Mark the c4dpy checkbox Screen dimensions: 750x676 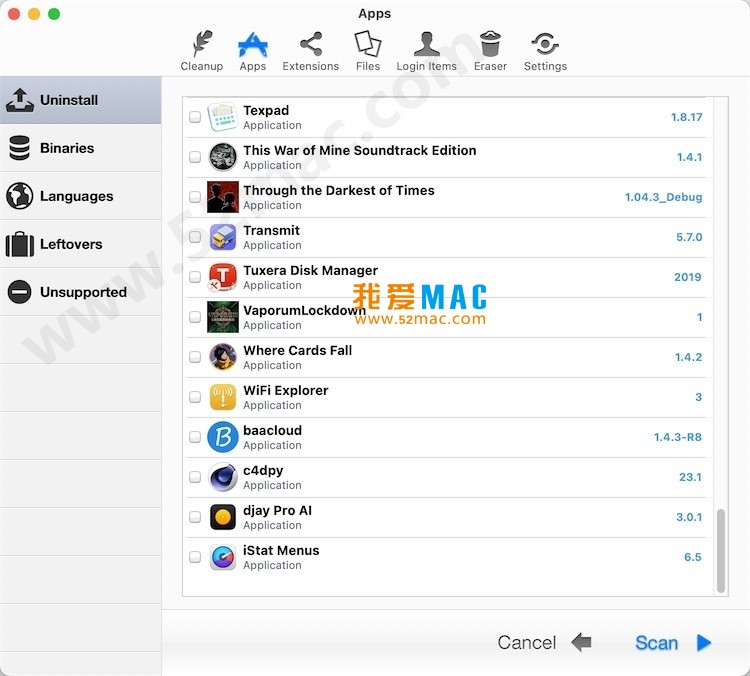[x=195, y=477]
